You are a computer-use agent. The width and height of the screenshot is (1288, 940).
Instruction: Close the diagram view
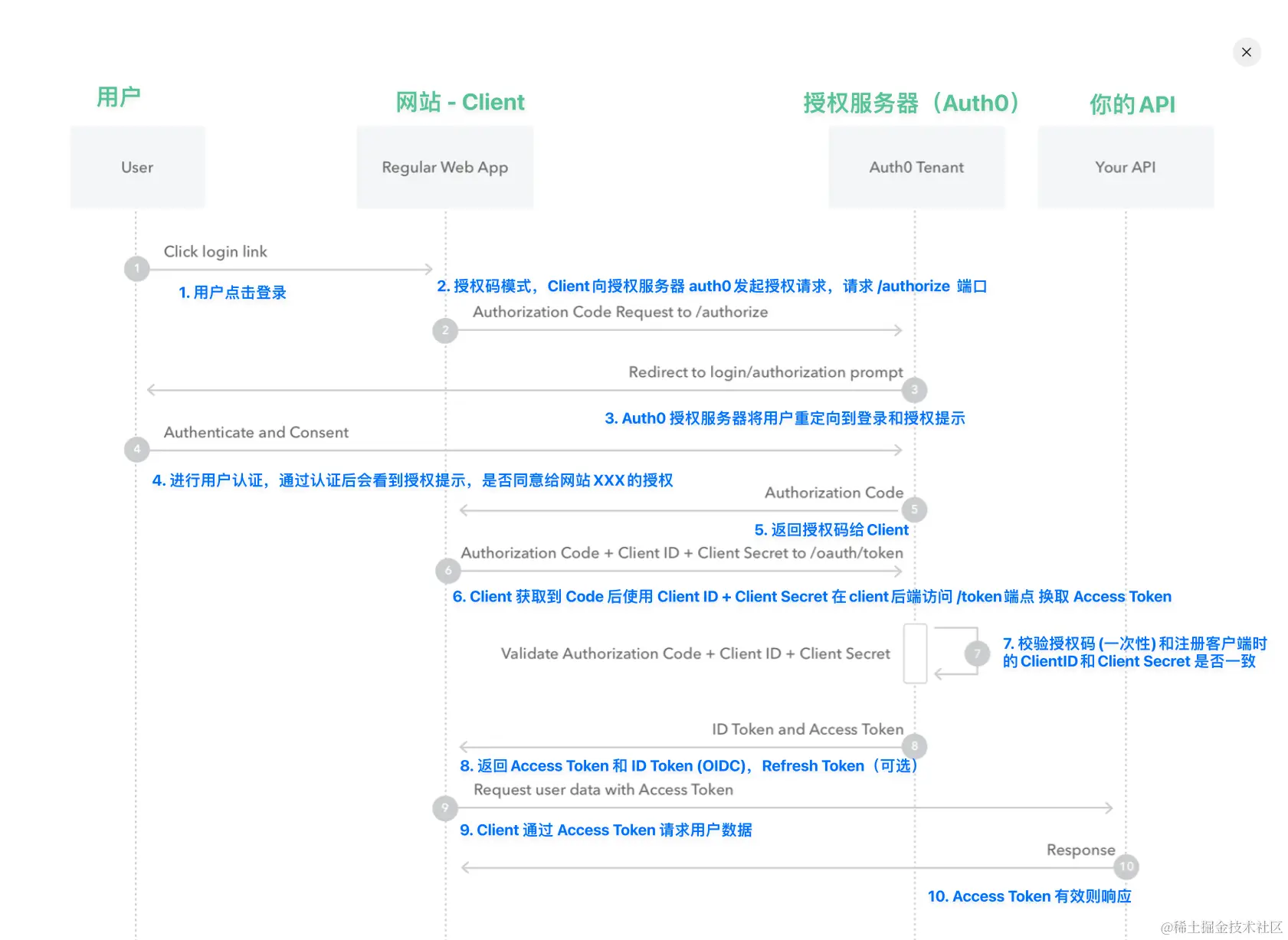tap(1247, 52)
